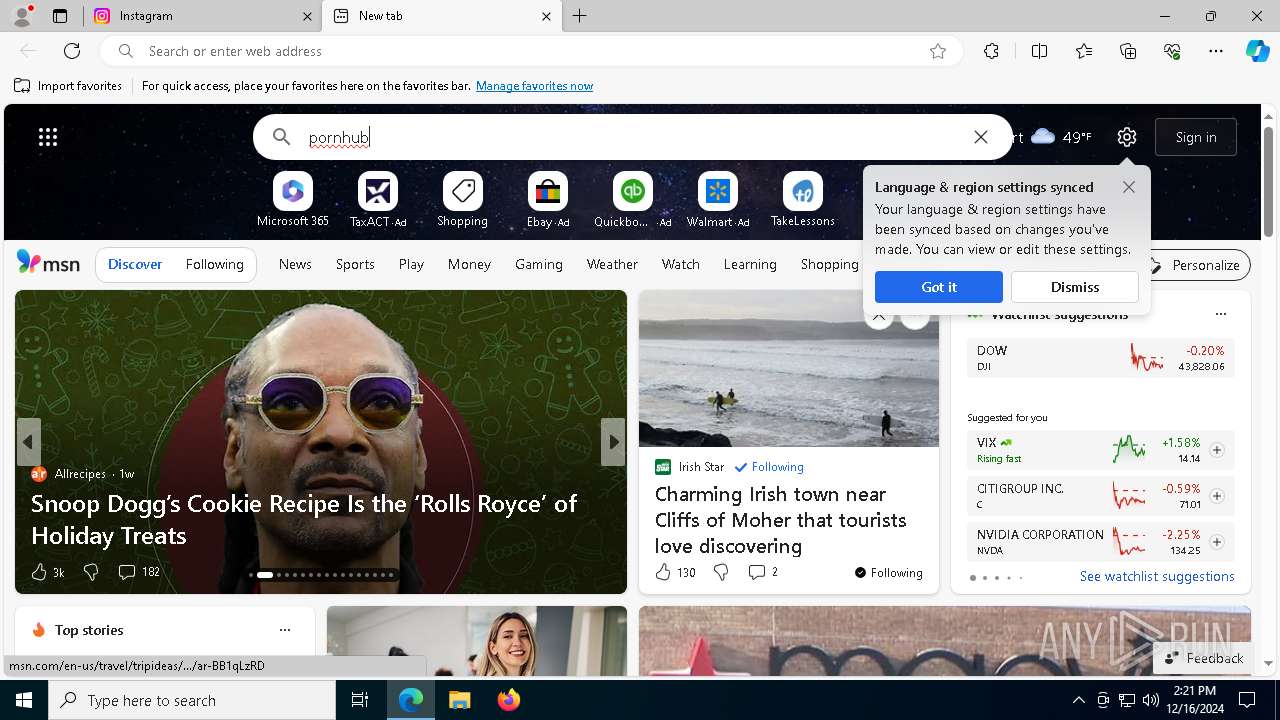
Task: Launch Firefox from the taskbar
Action: [x=509, y=700]
